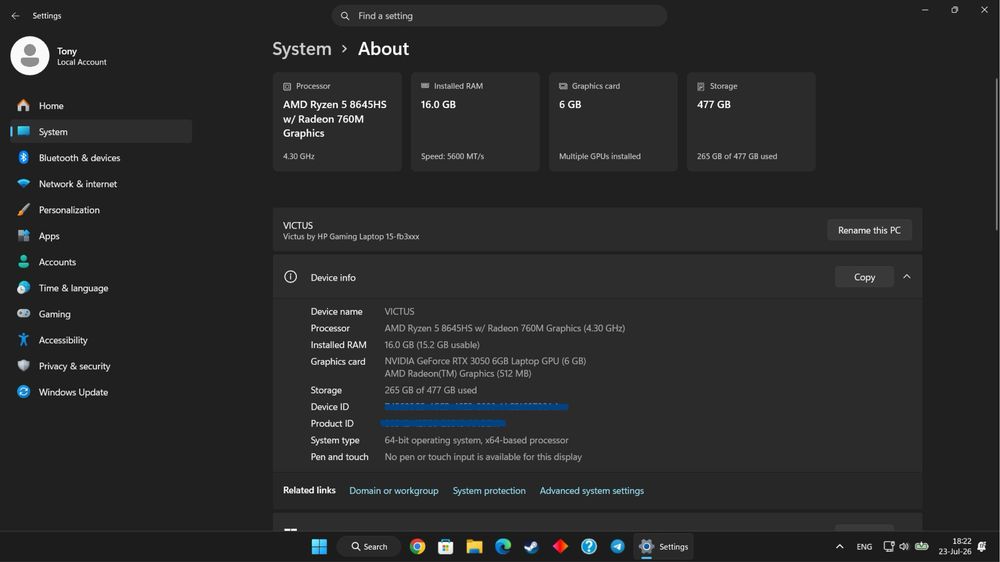
Task: Open Accessibility settings
Action: (101, 340)
